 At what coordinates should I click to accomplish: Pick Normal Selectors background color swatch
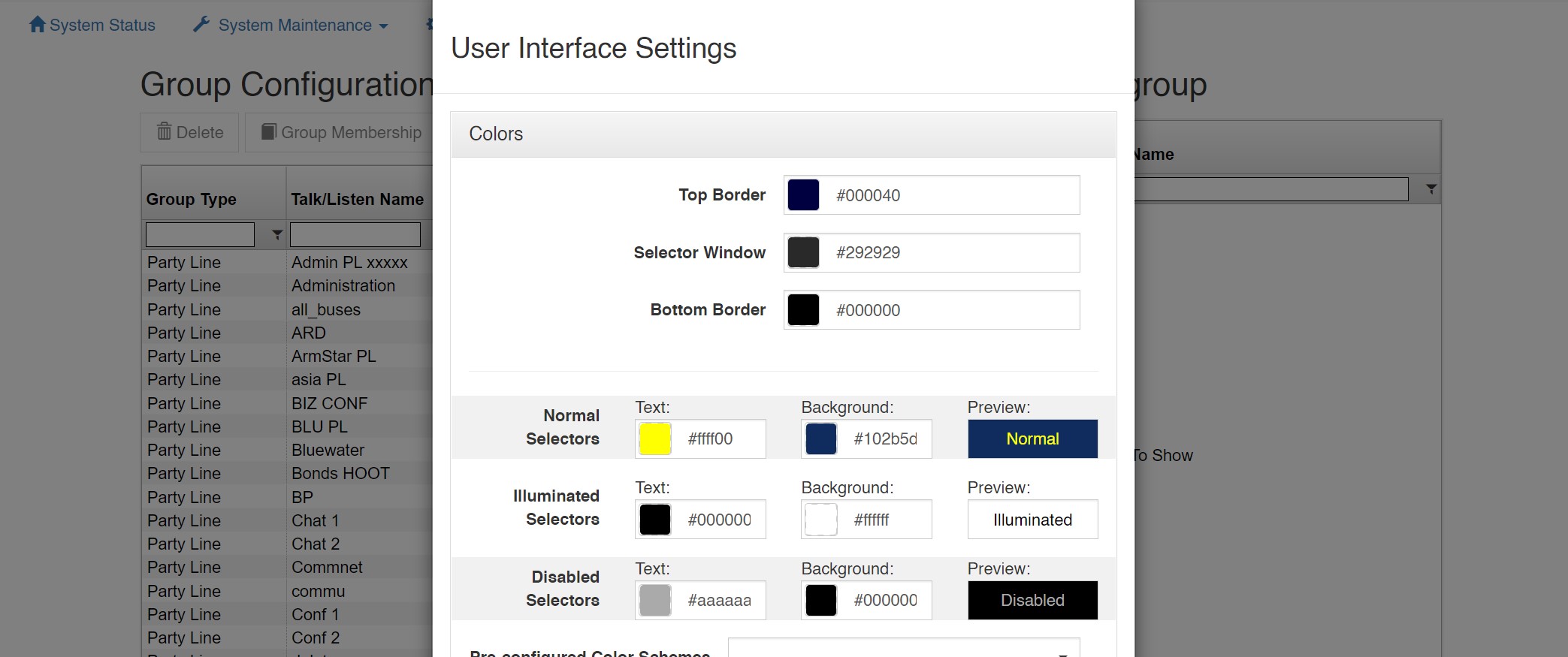click(820, 439)
